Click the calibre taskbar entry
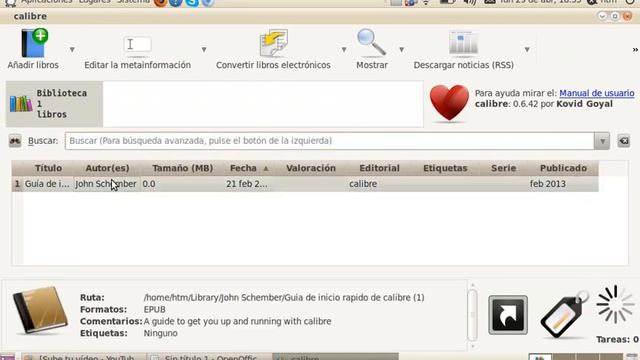Screen dimensions: 640x360 [335, 357]
